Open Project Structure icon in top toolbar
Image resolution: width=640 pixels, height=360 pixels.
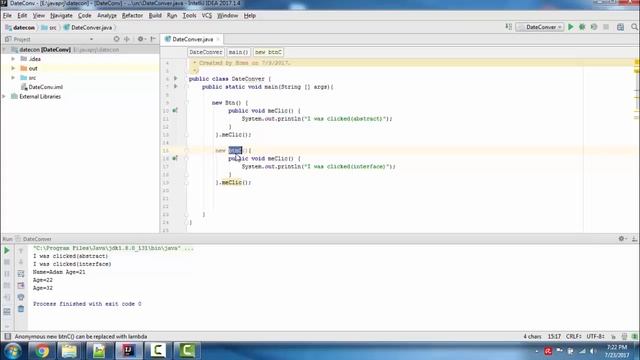click(x=620, y=27)
